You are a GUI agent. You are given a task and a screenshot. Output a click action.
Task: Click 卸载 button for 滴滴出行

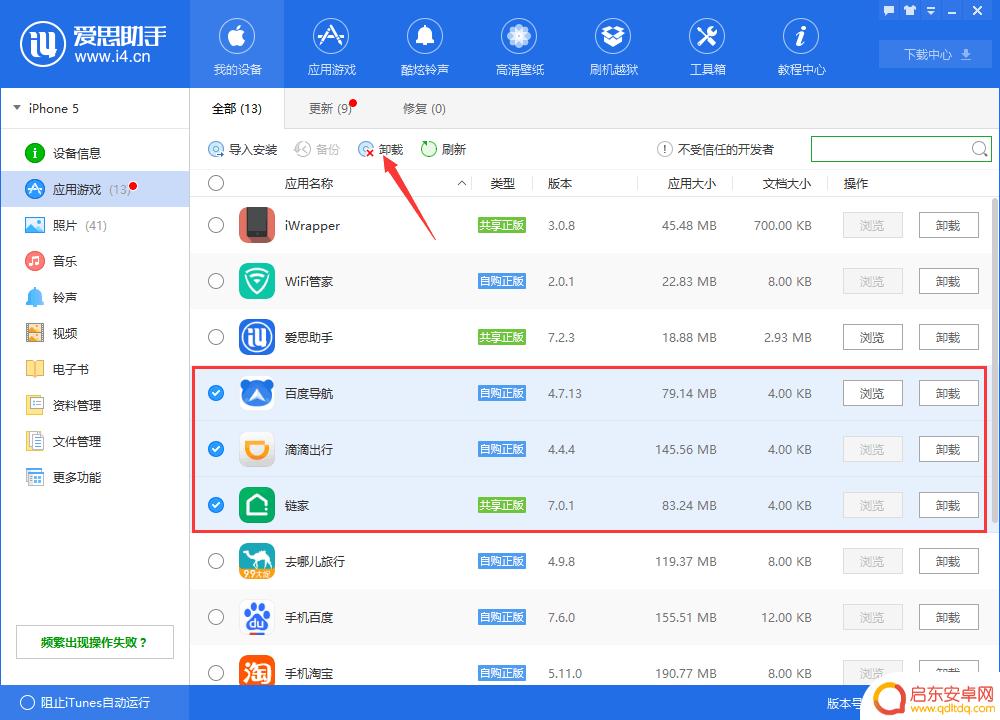[x=948, y=450]
